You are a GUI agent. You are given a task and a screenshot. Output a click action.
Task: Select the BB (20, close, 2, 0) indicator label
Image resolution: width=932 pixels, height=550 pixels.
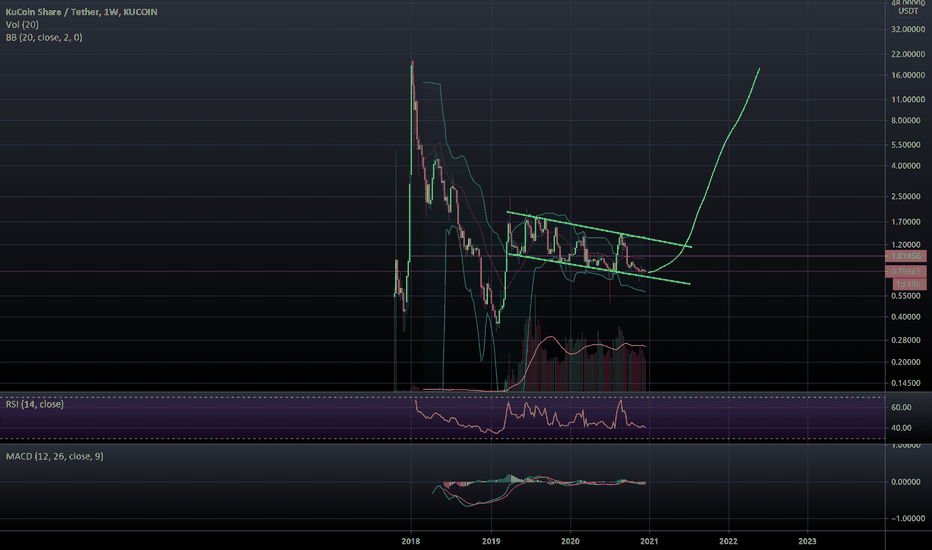(44, 37)
